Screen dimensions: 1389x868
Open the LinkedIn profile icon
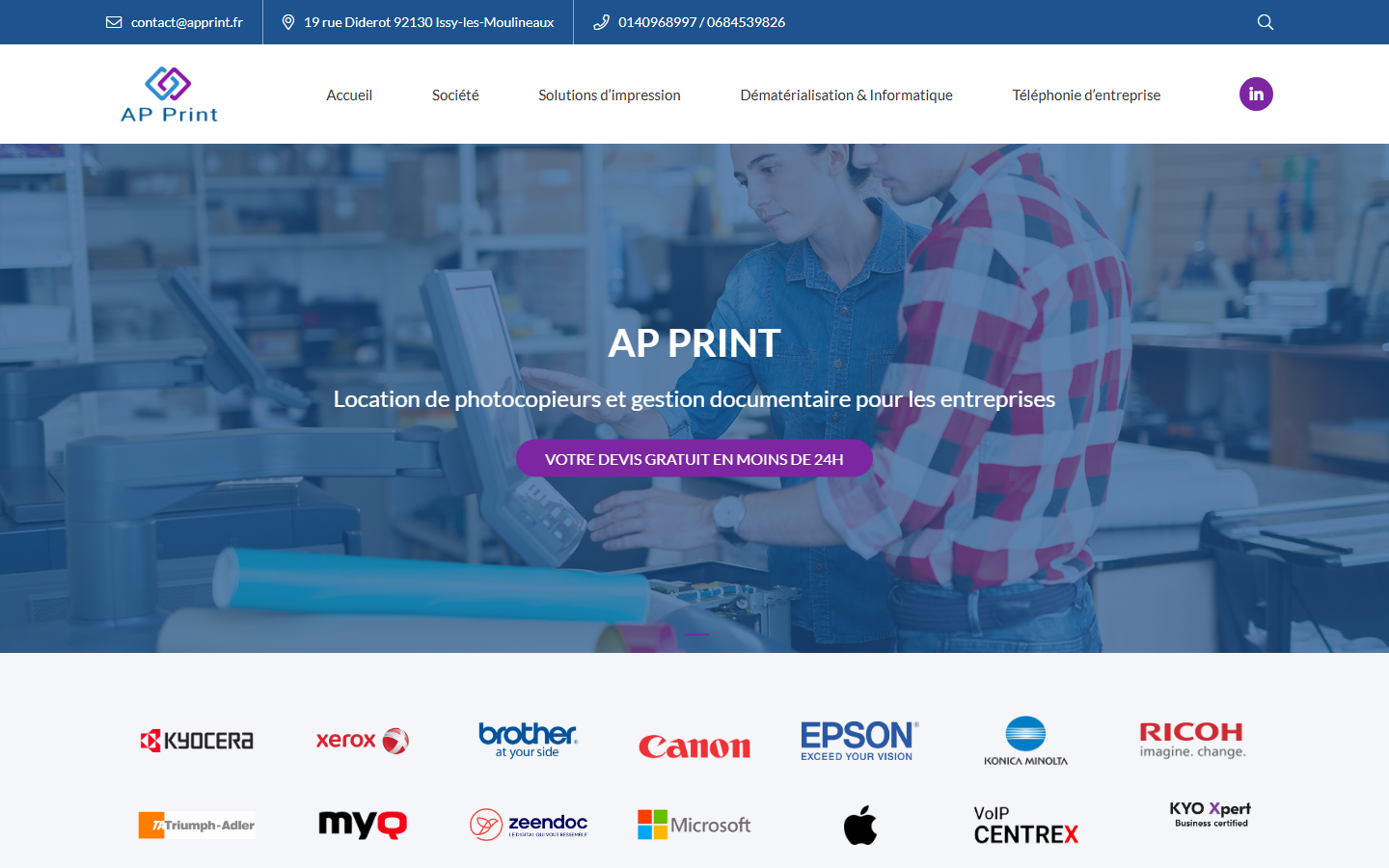click(x=1256, y=95)
